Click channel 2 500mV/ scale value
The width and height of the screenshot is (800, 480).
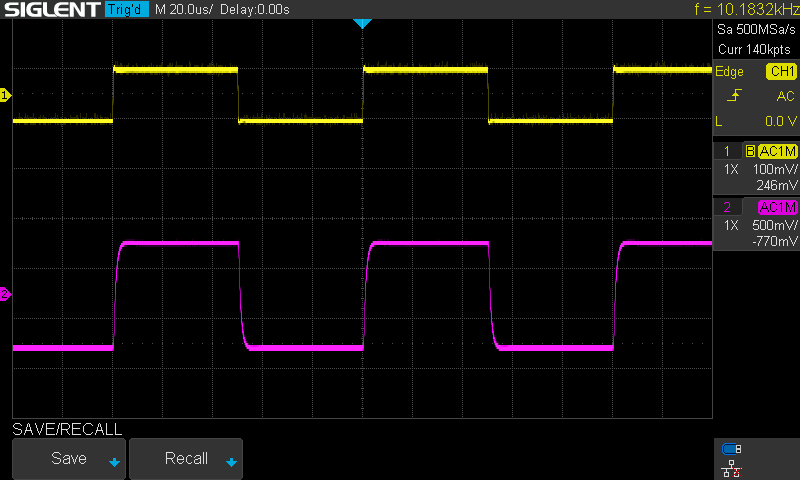(x=774, y=225)
